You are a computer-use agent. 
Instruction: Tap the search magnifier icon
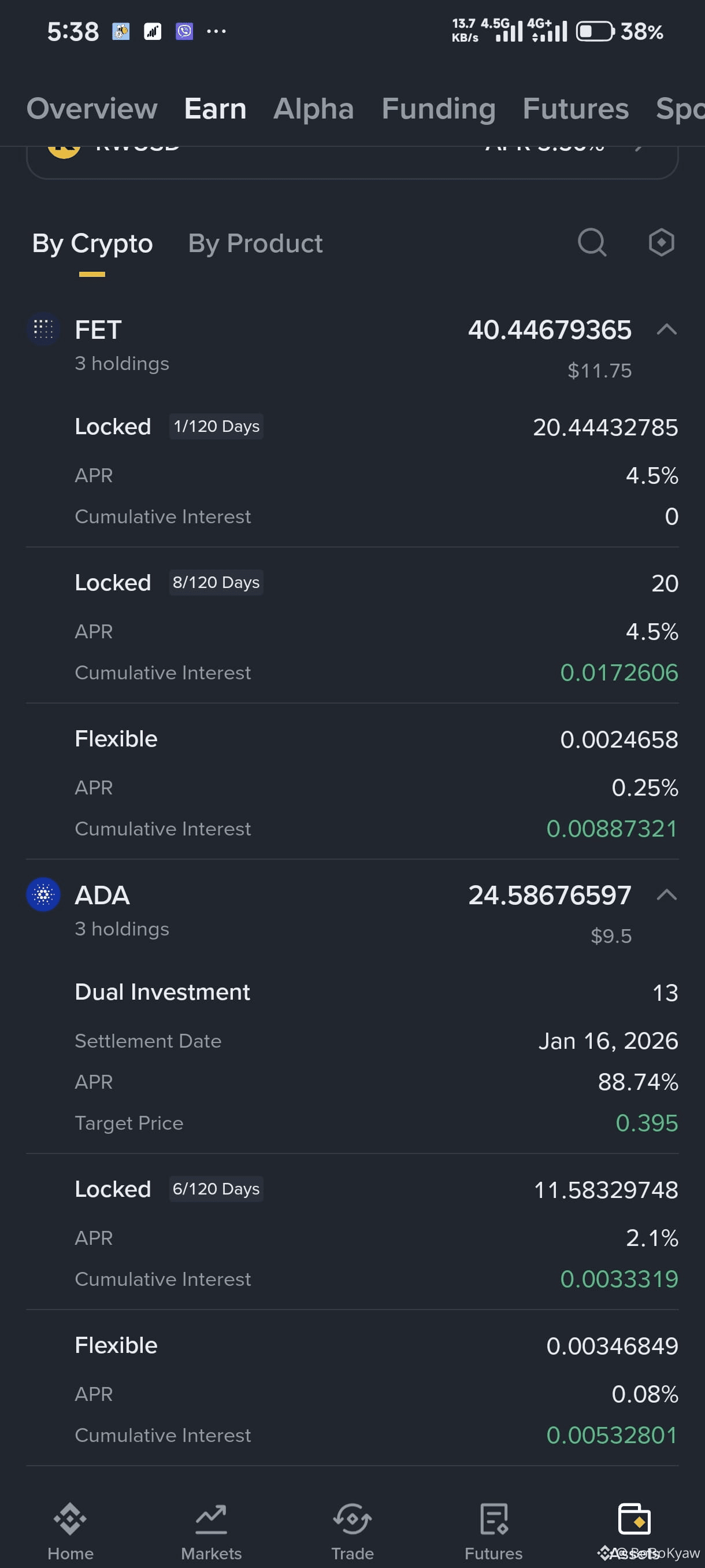592,243
